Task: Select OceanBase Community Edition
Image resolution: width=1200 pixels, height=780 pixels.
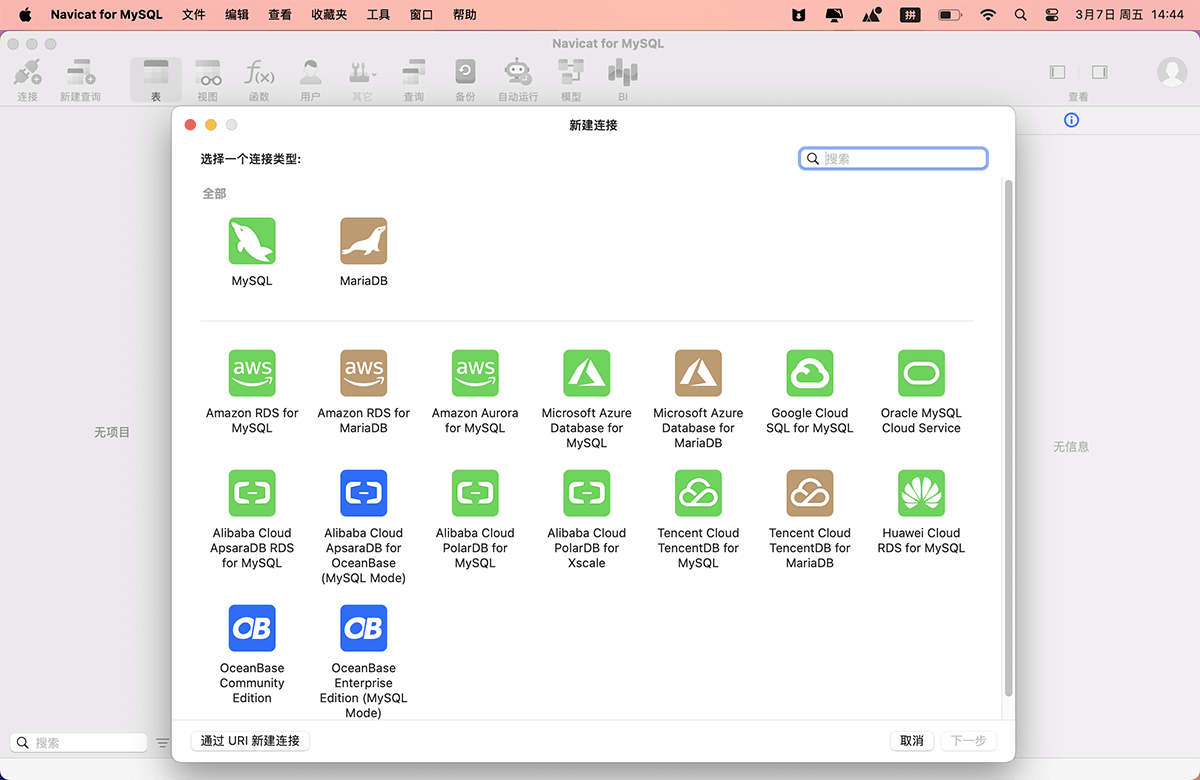Action: click(x=252, y=628)
